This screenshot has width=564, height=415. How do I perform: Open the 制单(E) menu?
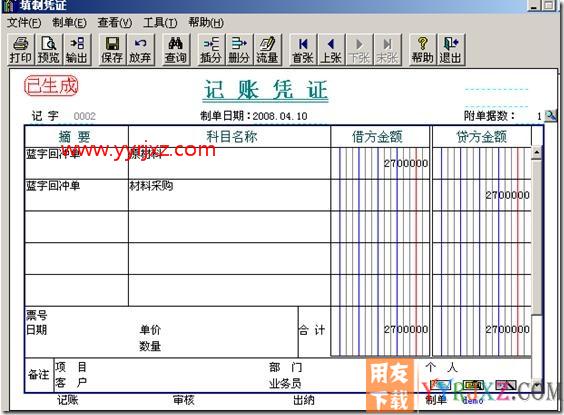[69, 23]
